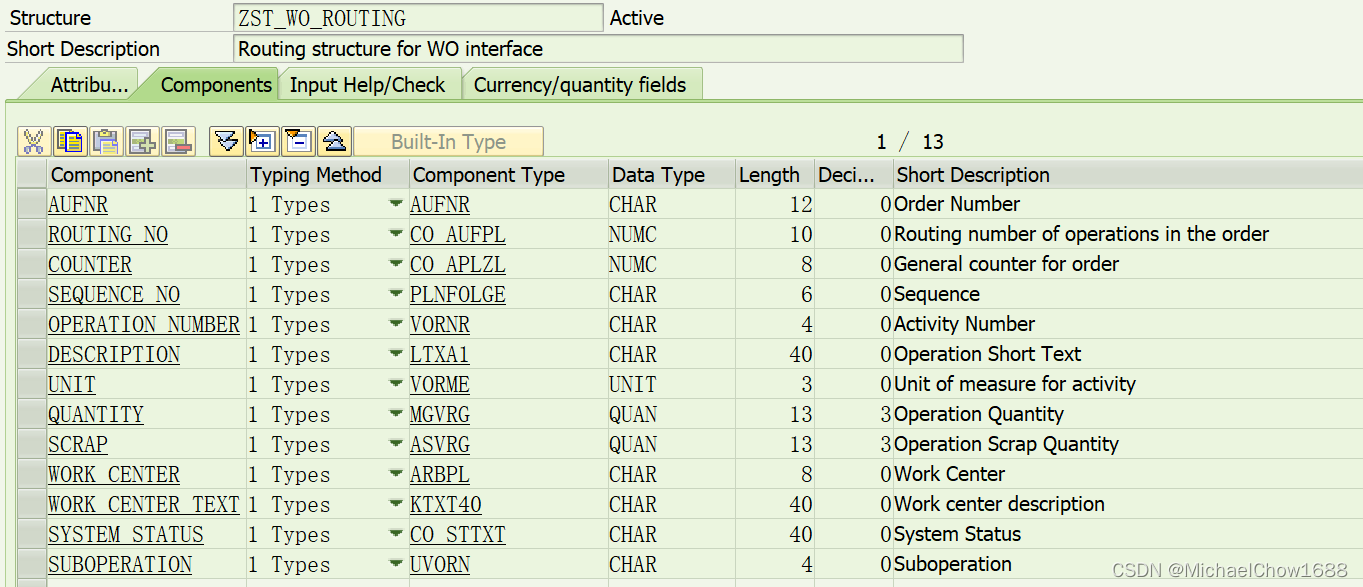This screenshot has height=587, width=1363.
Task: Click component type link UVORN
Action: (x=440, y=565)
